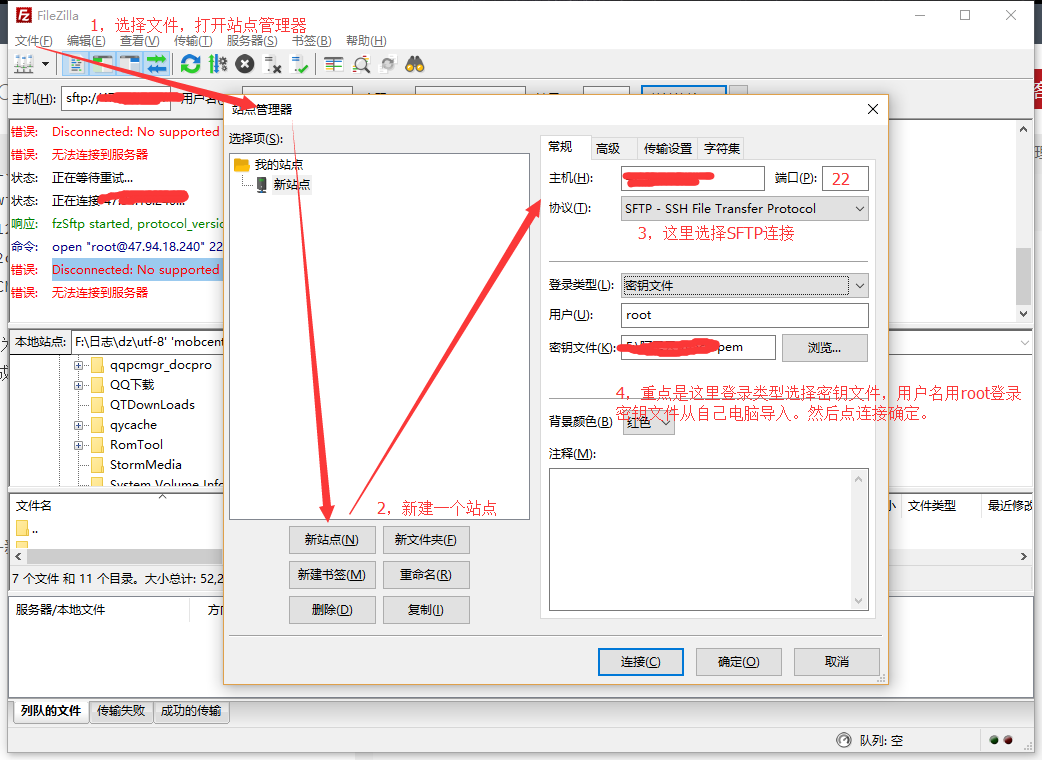This screenshot has width=1042, height=760.
Task: Refresh the file and folder lists
Action: tap(189, 63)
